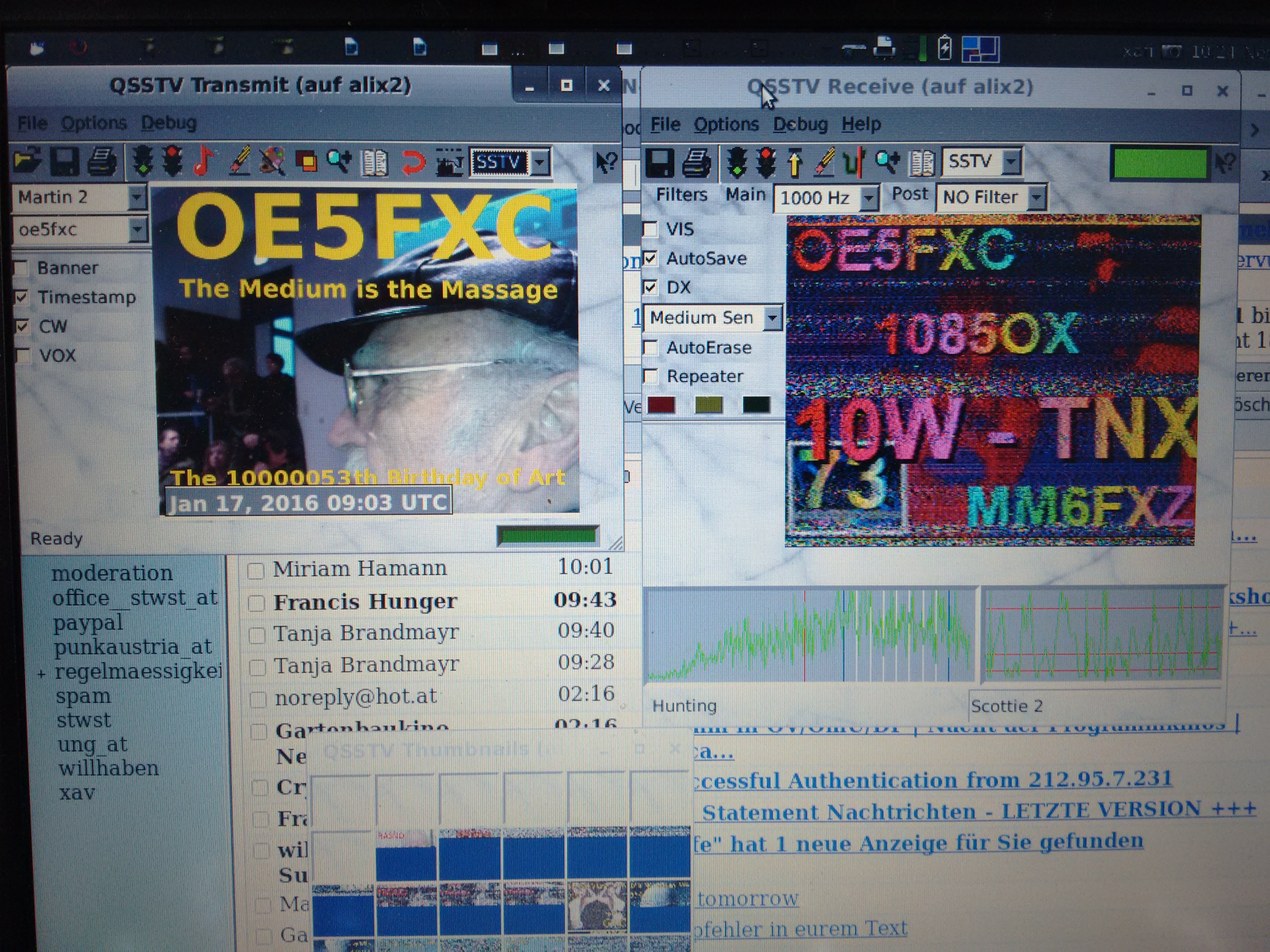The width and height of the screenshot is (1270, 952).
Task: Click the green traffic light in Transmit window
Action: [x=142, y=161]
